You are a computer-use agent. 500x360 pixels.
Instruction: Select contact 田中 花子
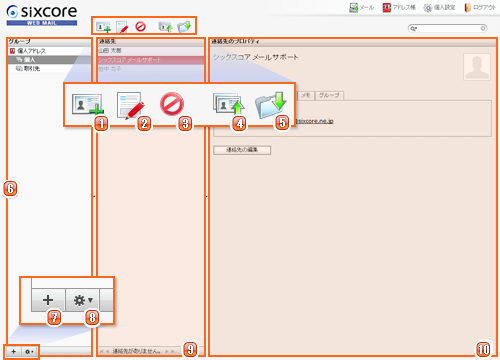coord(151,69)
